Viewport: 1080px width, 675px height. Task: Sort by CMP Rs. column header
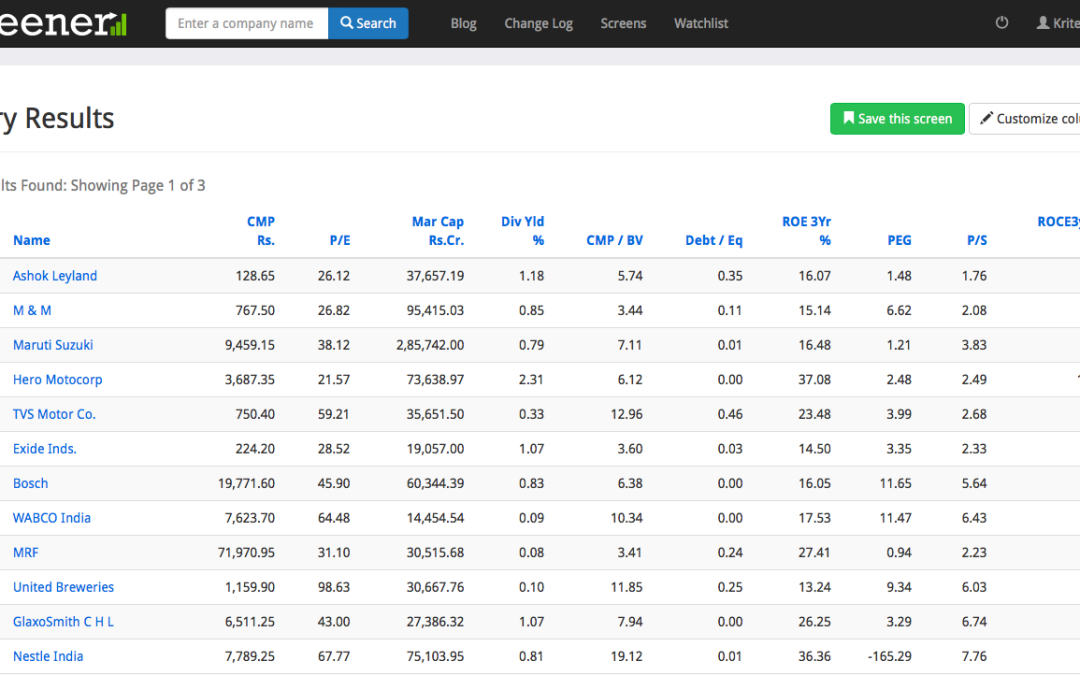pyautogui.click(x=261, y=231)
